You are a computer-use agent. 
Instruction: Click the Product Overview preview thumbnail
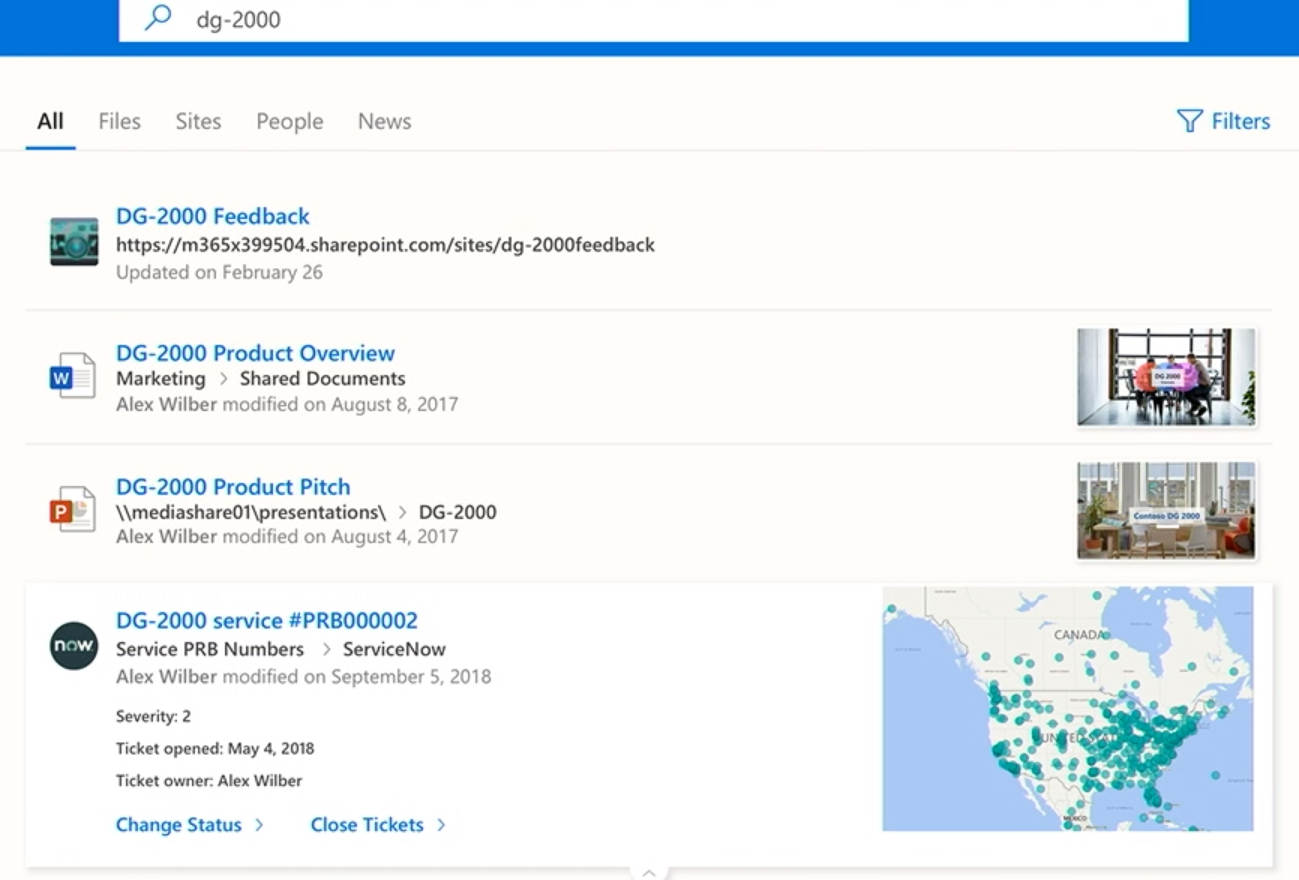coord(1165,377)
